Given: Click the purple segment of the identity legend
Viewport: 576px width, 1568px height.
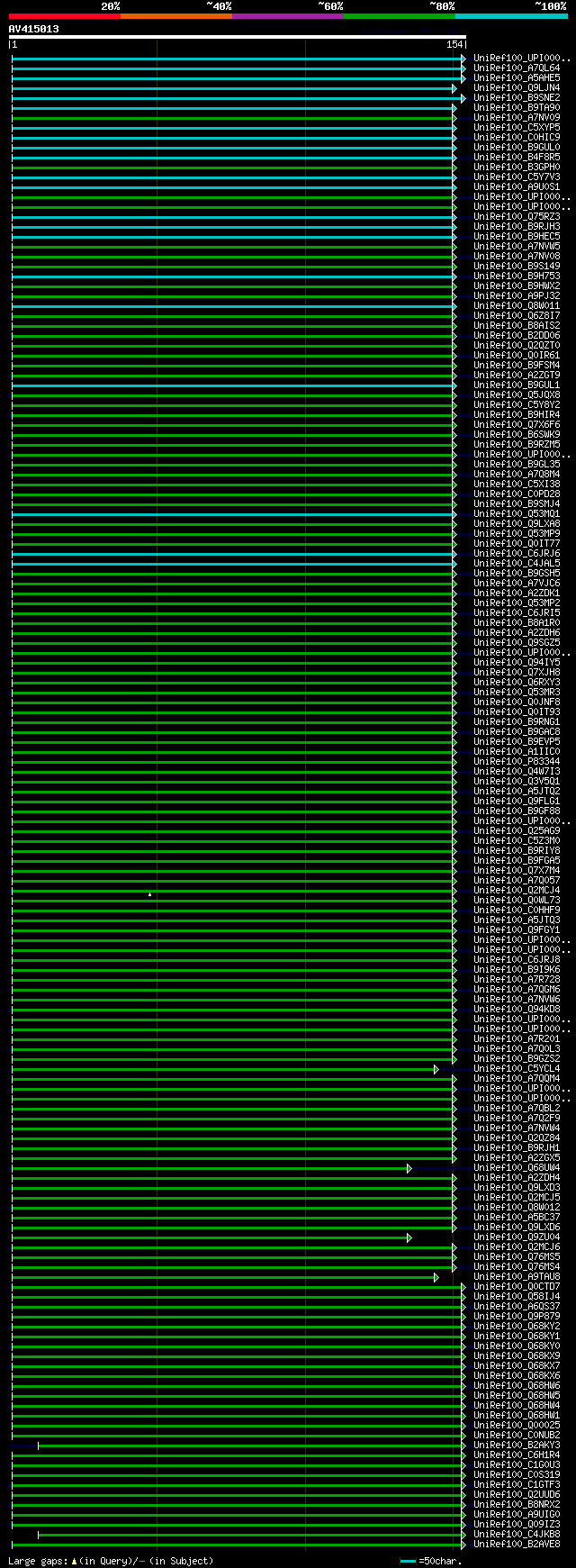Looking at the screenshot, I should [287, 16].
